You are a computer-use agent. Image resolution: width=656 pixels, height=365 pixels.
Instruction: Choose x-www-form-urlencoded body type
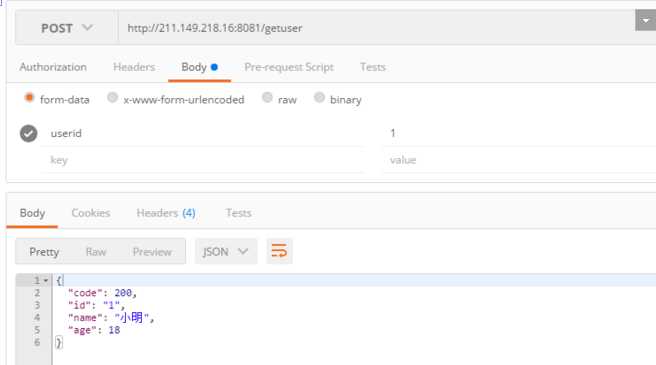(112, 98)
